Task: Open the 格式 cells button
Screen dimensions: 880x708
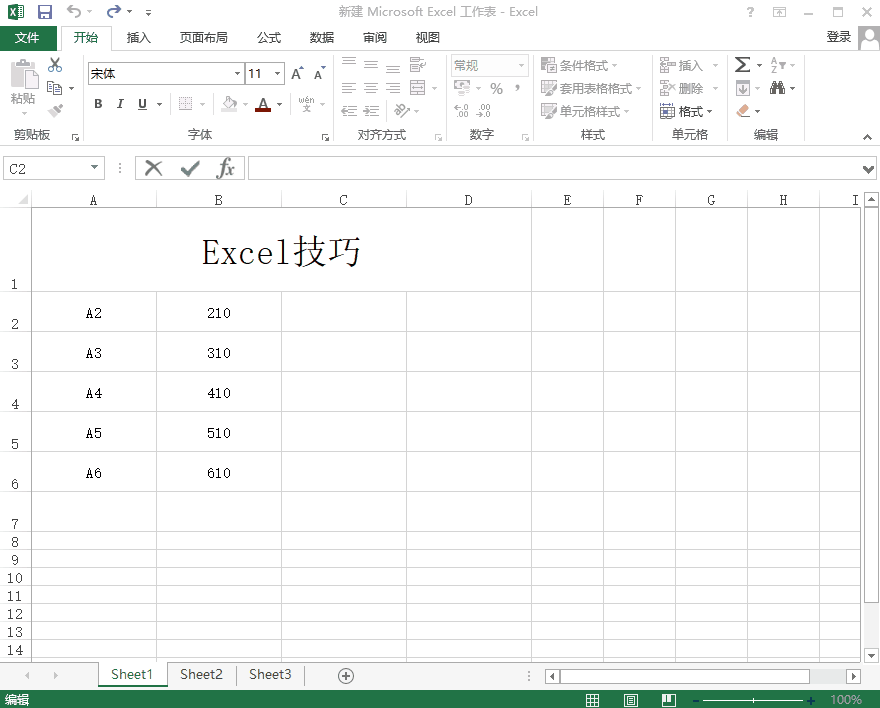Action: pos(688,111)
